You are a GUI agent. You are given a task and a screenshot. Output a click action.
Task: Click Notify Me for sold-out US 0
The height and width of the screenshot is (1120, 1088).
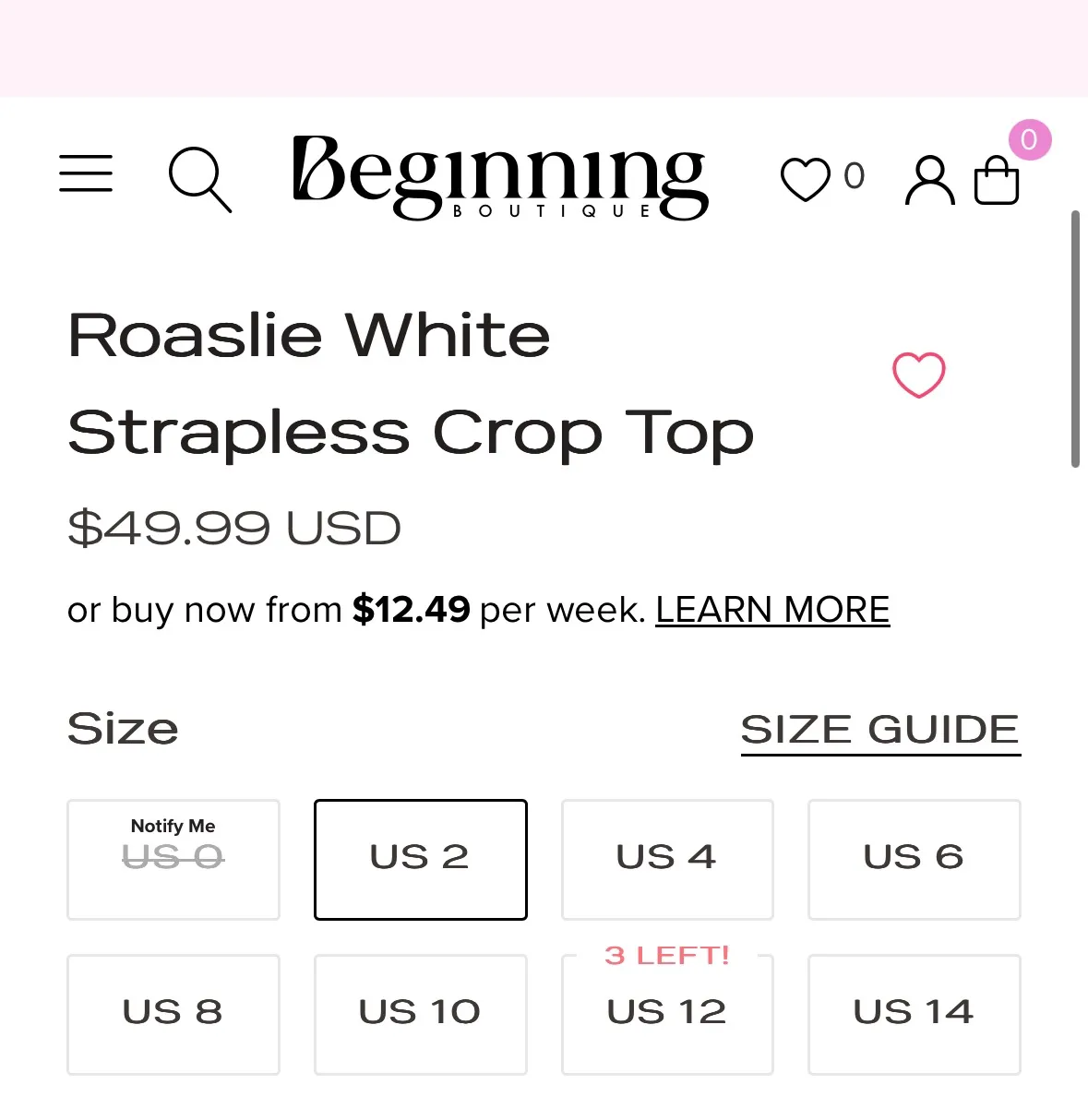[x=173, y=859]
